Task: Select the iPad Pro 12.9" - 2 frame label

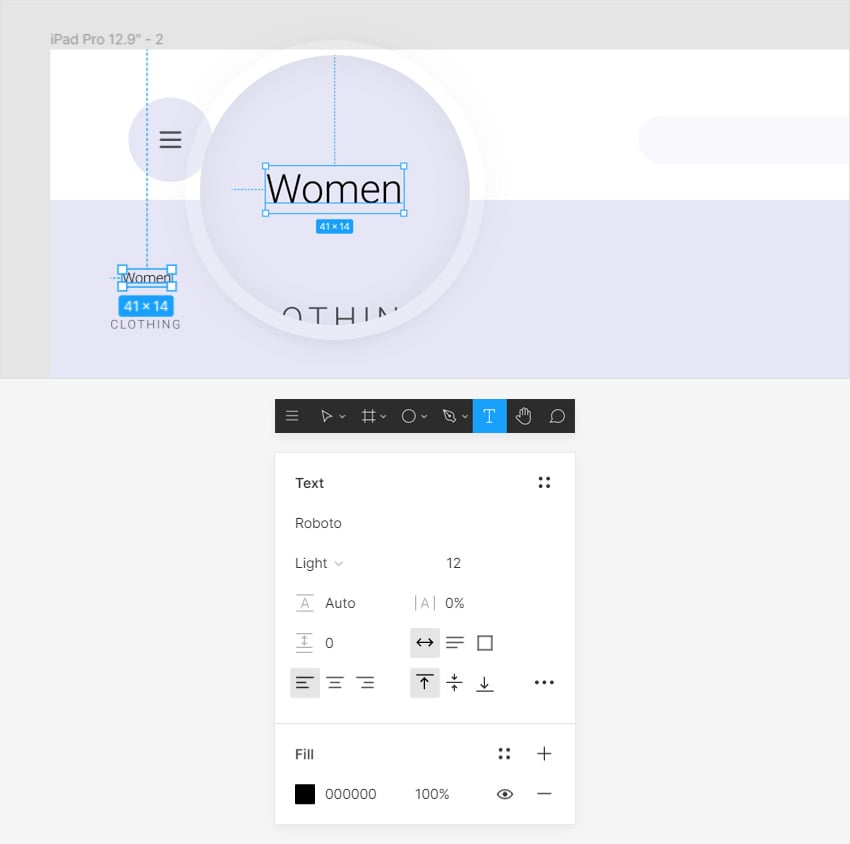Action: (107, 39)
